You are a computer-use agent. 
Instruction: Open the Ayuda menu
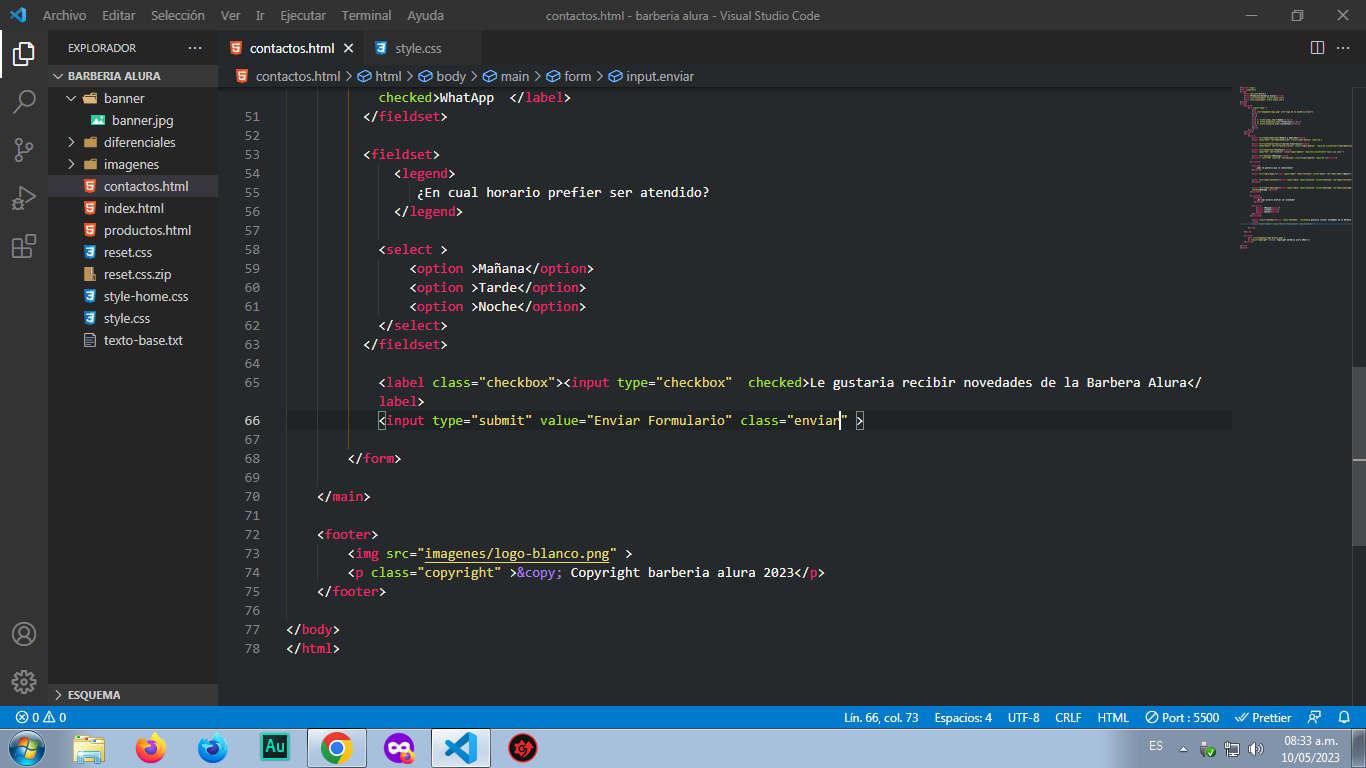click(426, 15)
